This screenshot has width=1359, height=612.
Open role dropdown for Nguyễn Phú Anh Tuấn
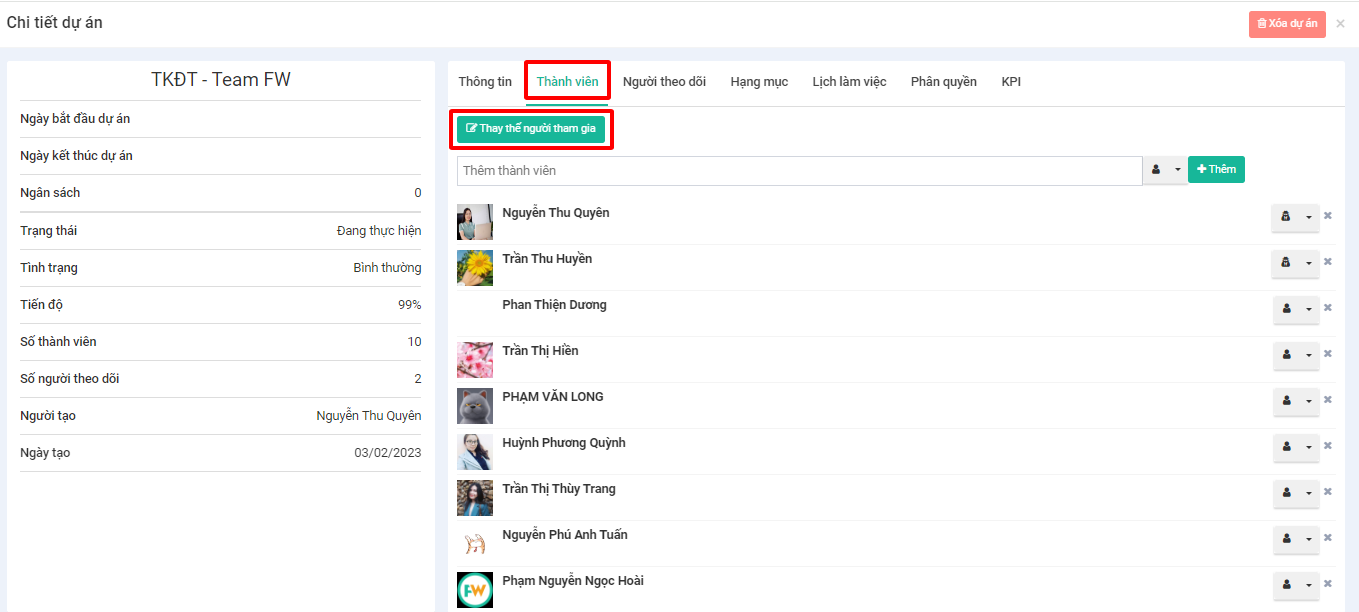coord(1308,539)
